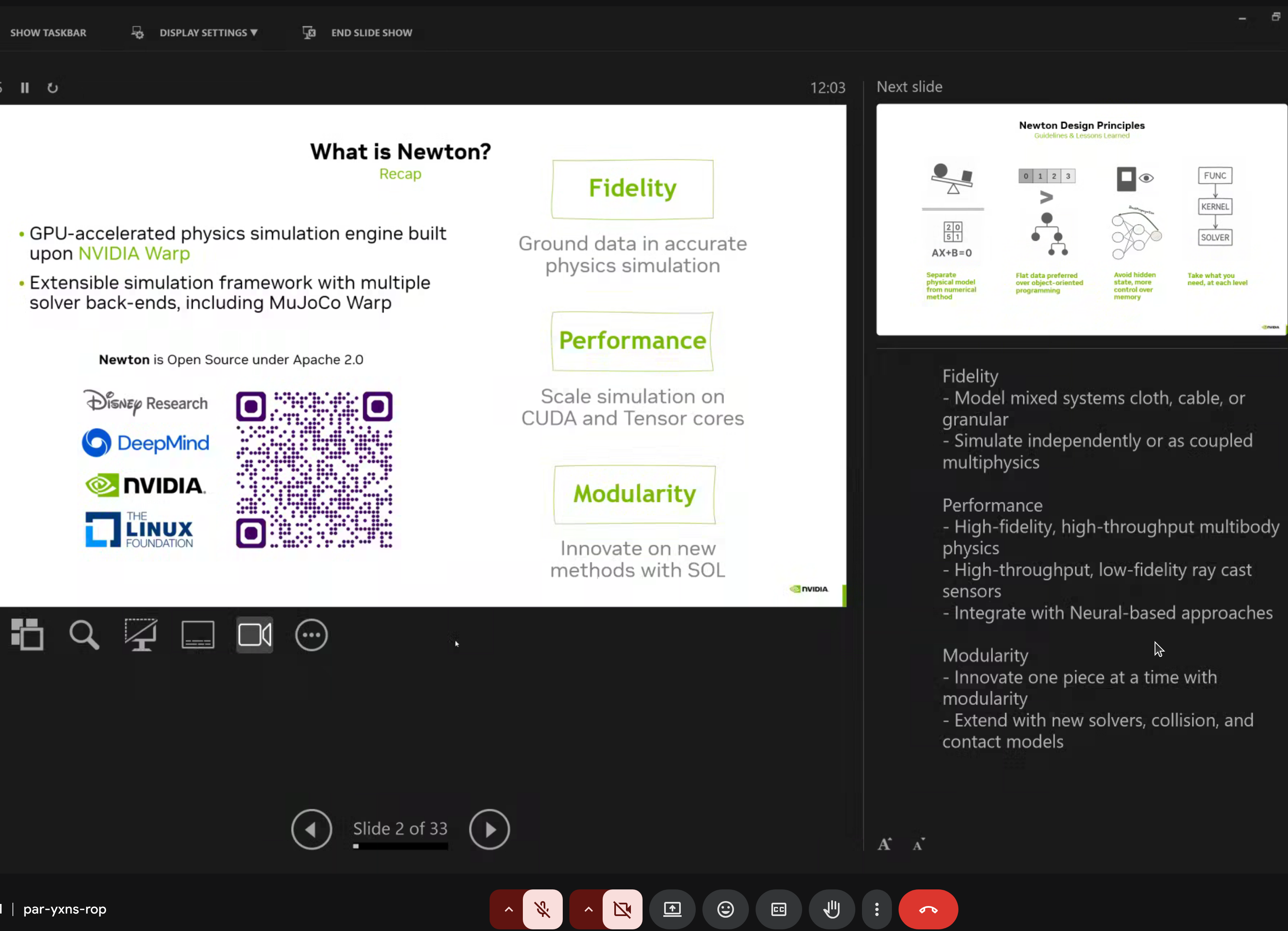Restart the presentation timer
Image resolution: width=1288 pixels, height=931 pixels.
click(x=52, y=87)
